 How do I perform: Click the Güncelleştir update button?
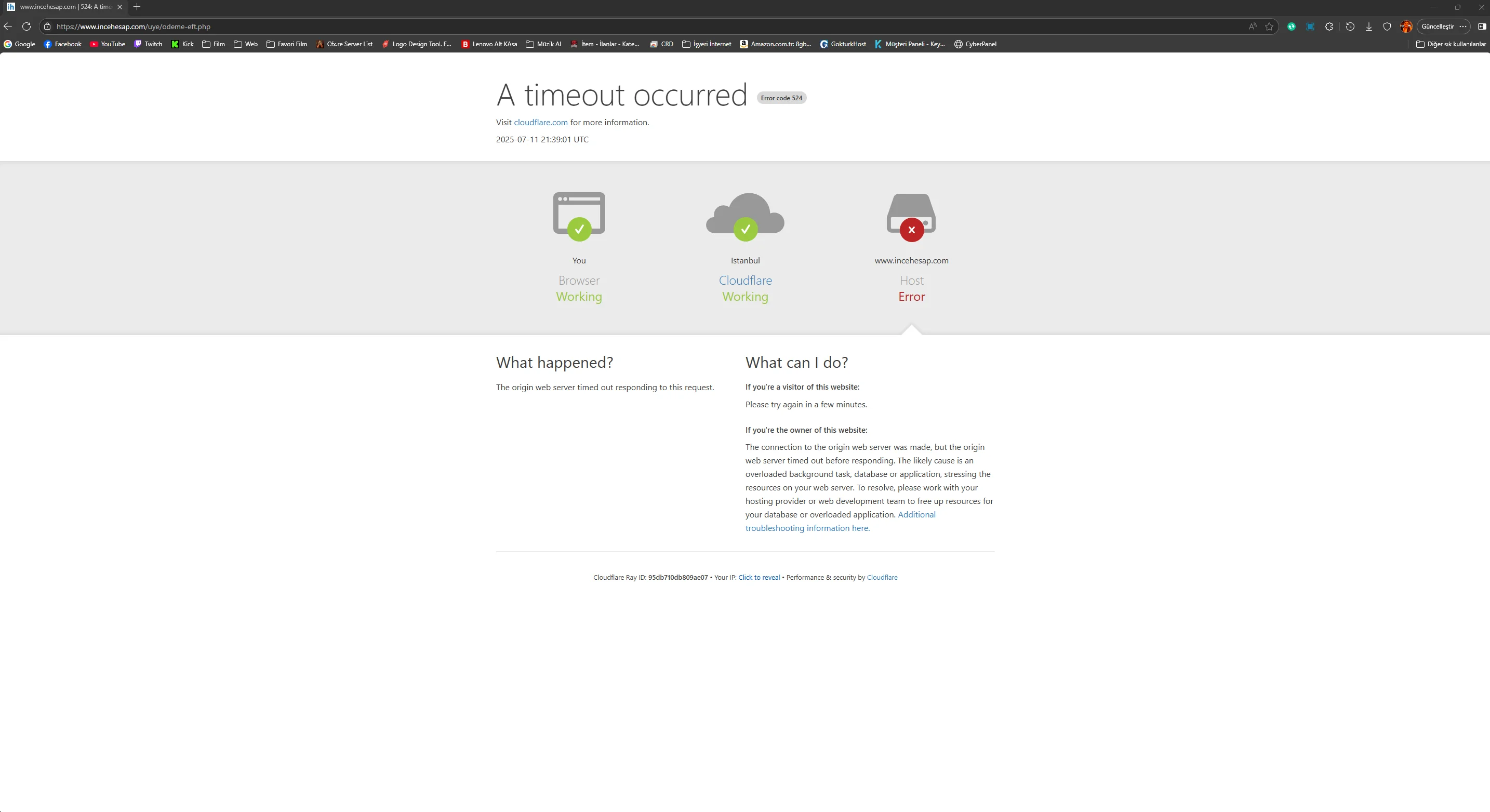tap(1438, 26)
